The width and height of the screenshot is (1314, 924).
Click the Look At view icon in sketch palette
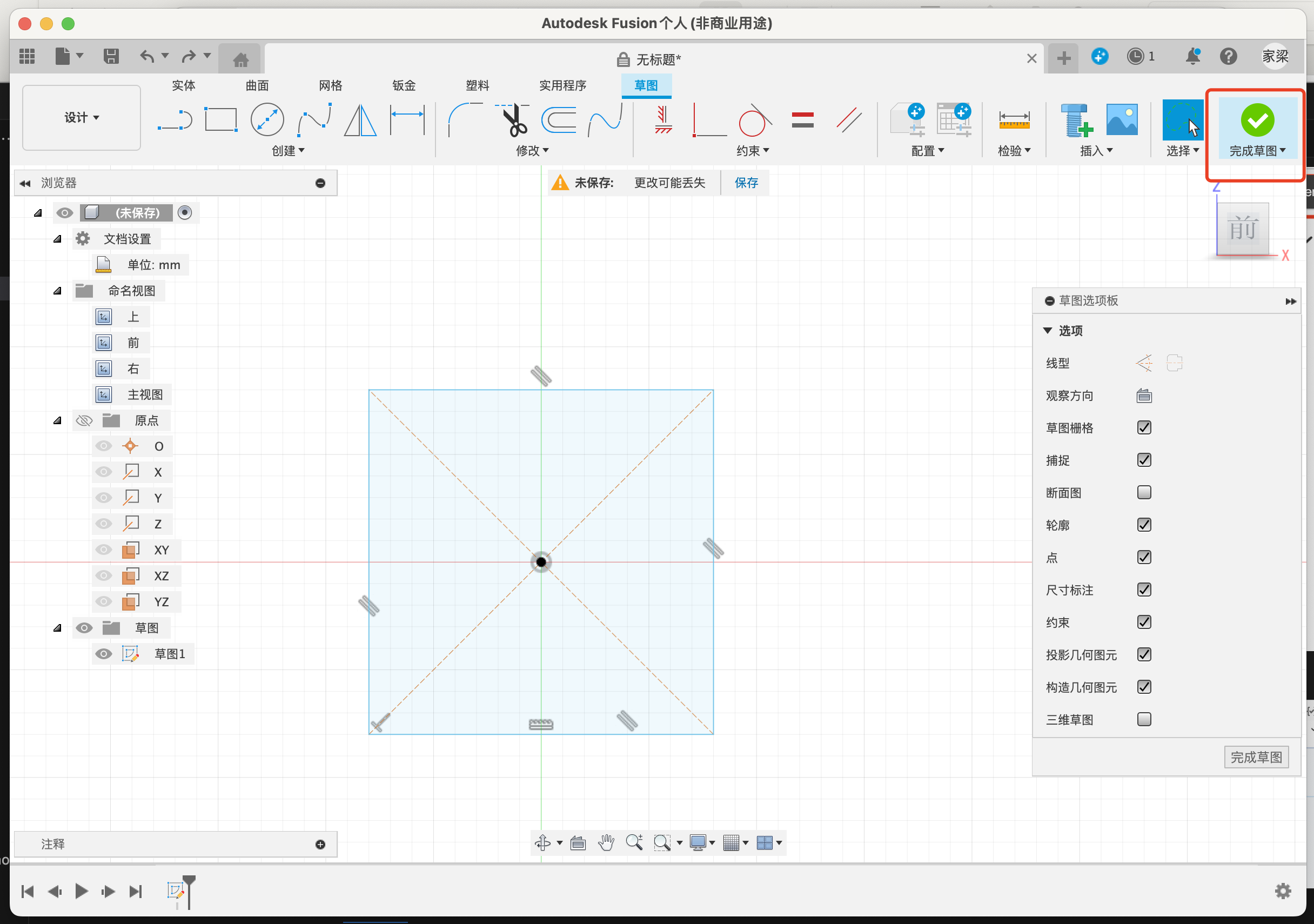[x=1144, y=396]
